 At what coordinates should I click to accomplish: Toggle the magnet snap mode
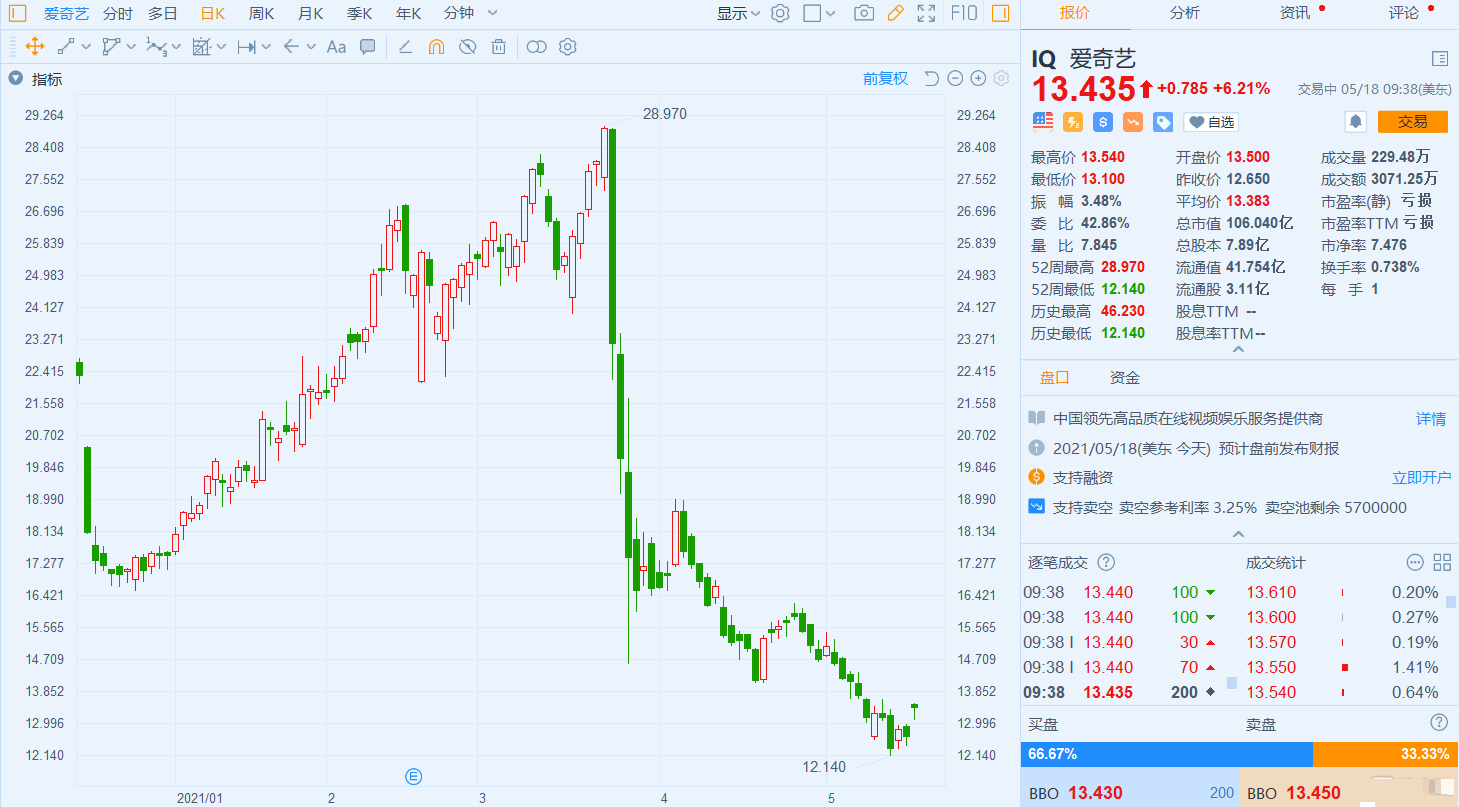click(436, 46)
